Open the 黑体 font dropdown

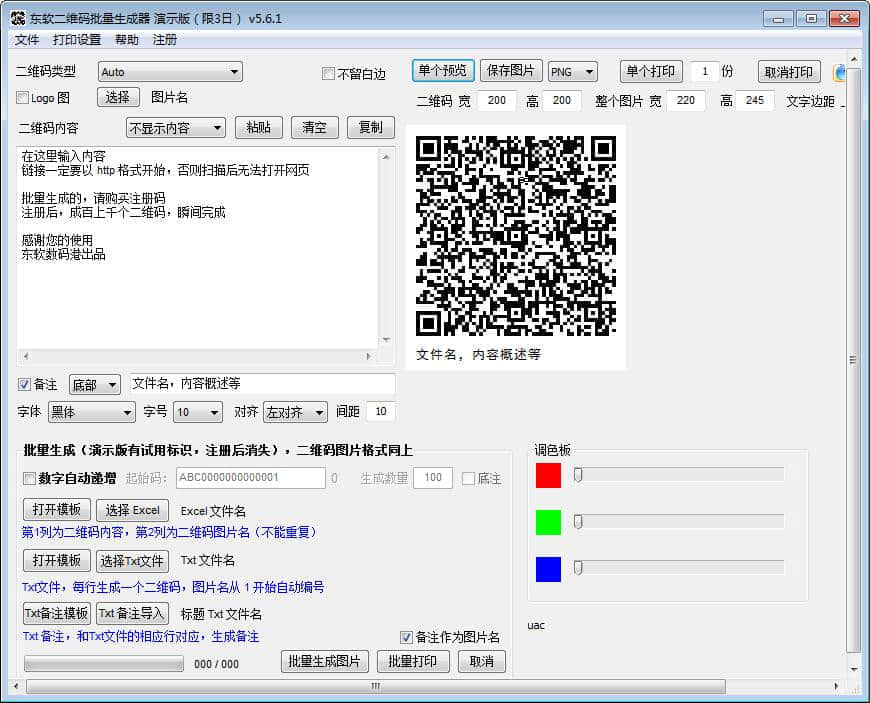tap(92, 412)
